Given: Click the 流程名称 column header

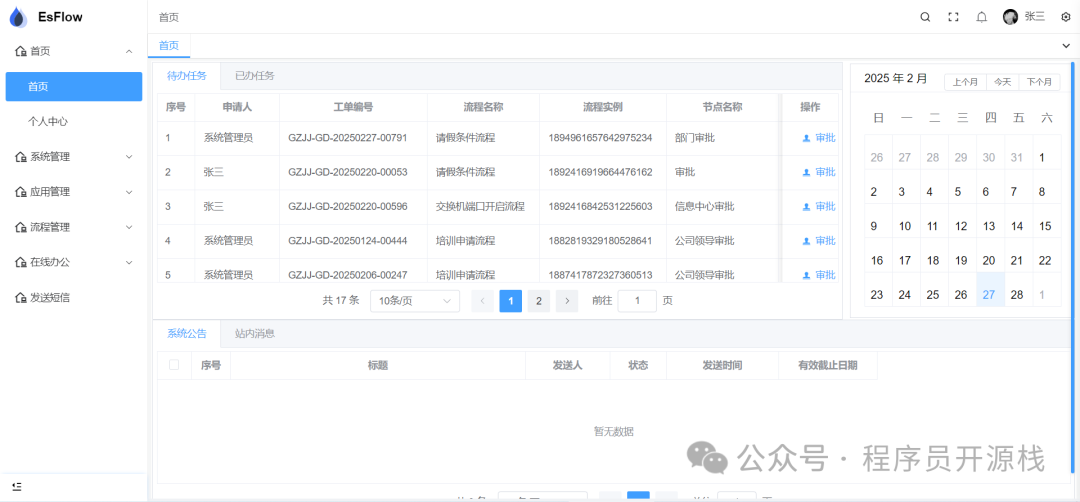Looking at the screenshot, I should (483, 107).
